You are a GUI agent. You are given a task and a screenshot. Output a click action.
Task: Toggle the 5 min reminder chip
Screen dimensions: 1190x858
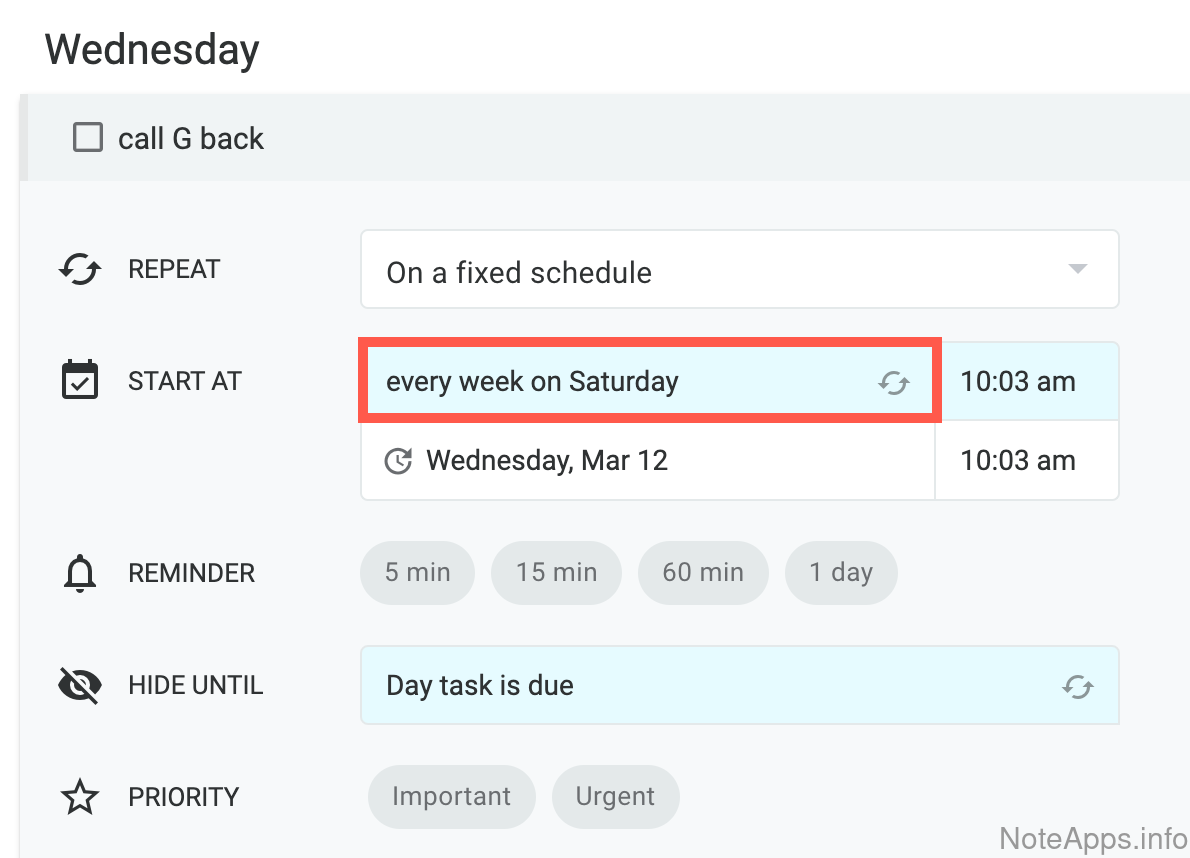point(417,573)
